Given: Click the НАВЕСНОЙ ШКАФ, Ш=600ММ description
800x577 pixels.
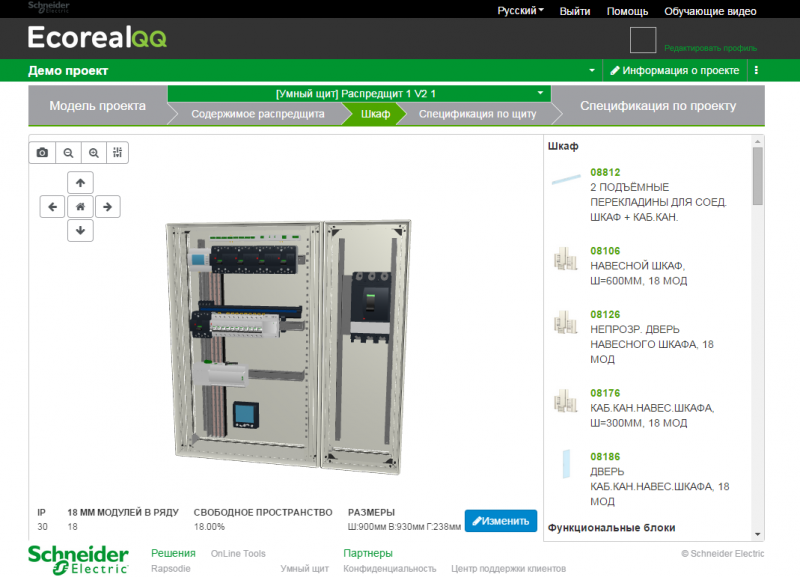Looking at the screenshot, I should 639,273.
